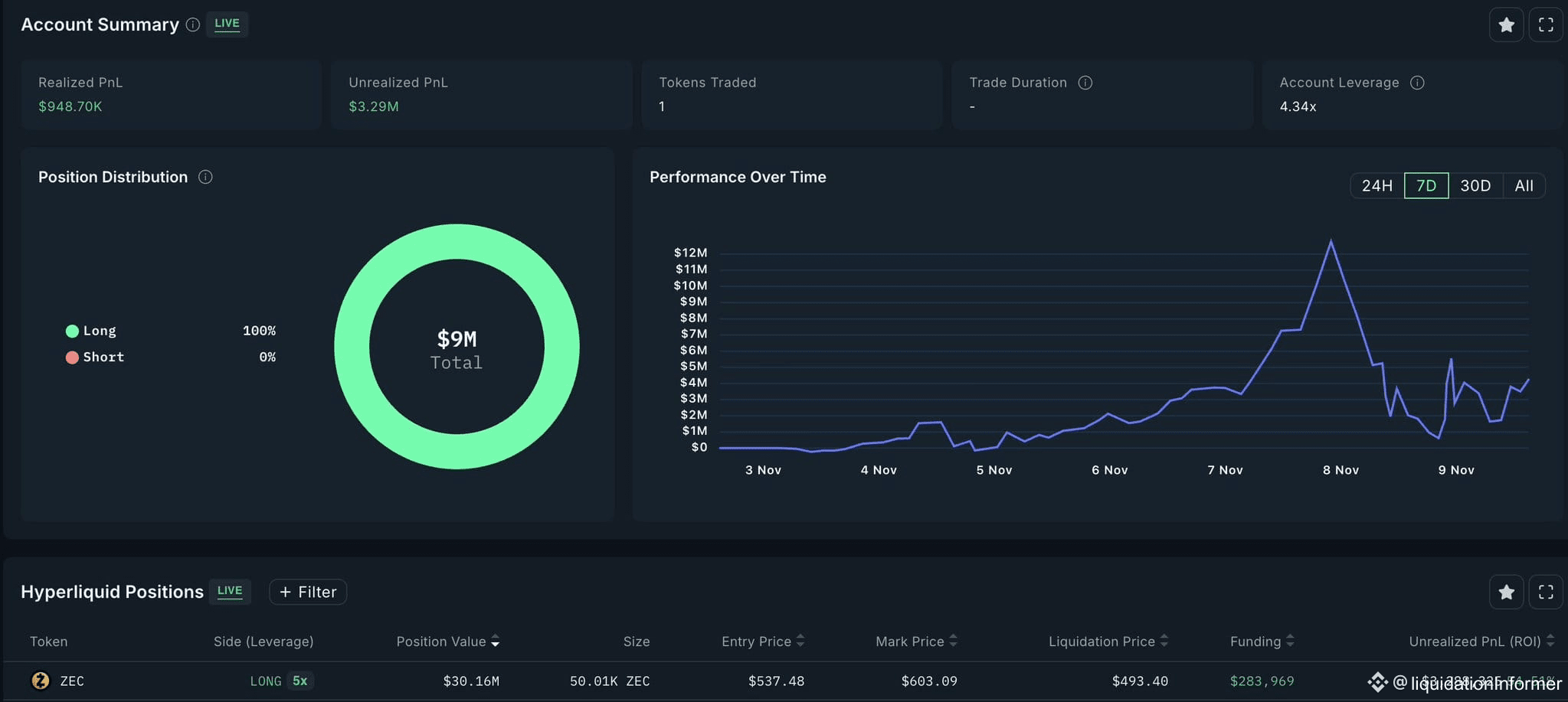Sort by Liquidation Price column
1568x702 pixels.
click(x=1108, y=642)
